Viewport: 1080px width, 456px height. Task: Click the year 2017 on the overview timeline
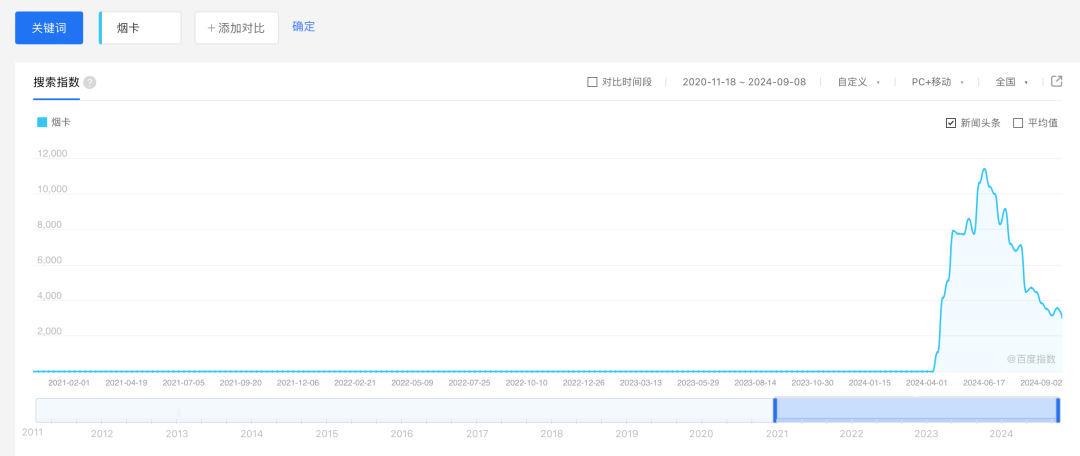click(x=477, y=433)
